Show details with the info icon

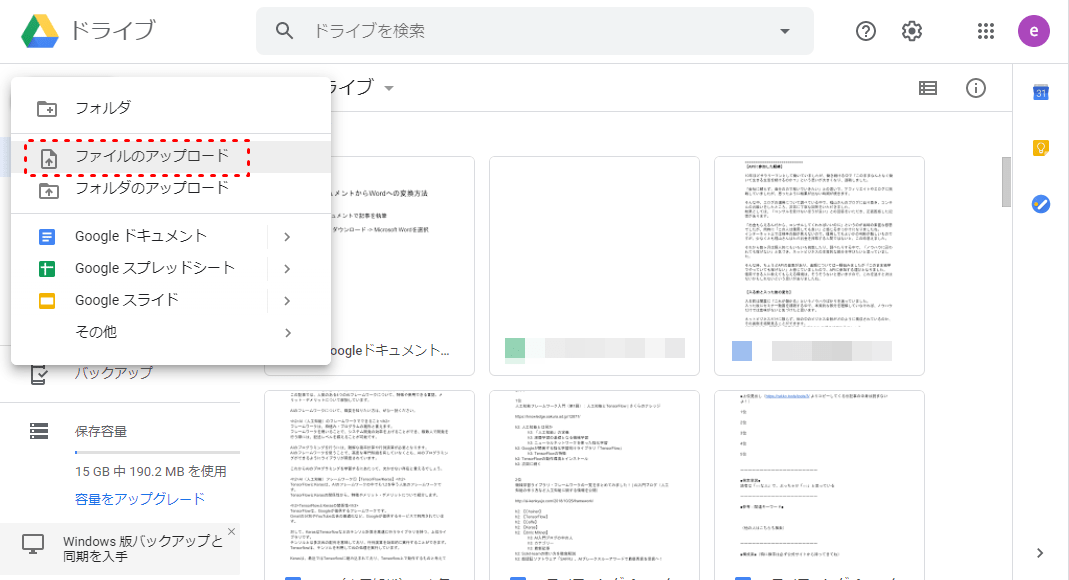[976, 88]
